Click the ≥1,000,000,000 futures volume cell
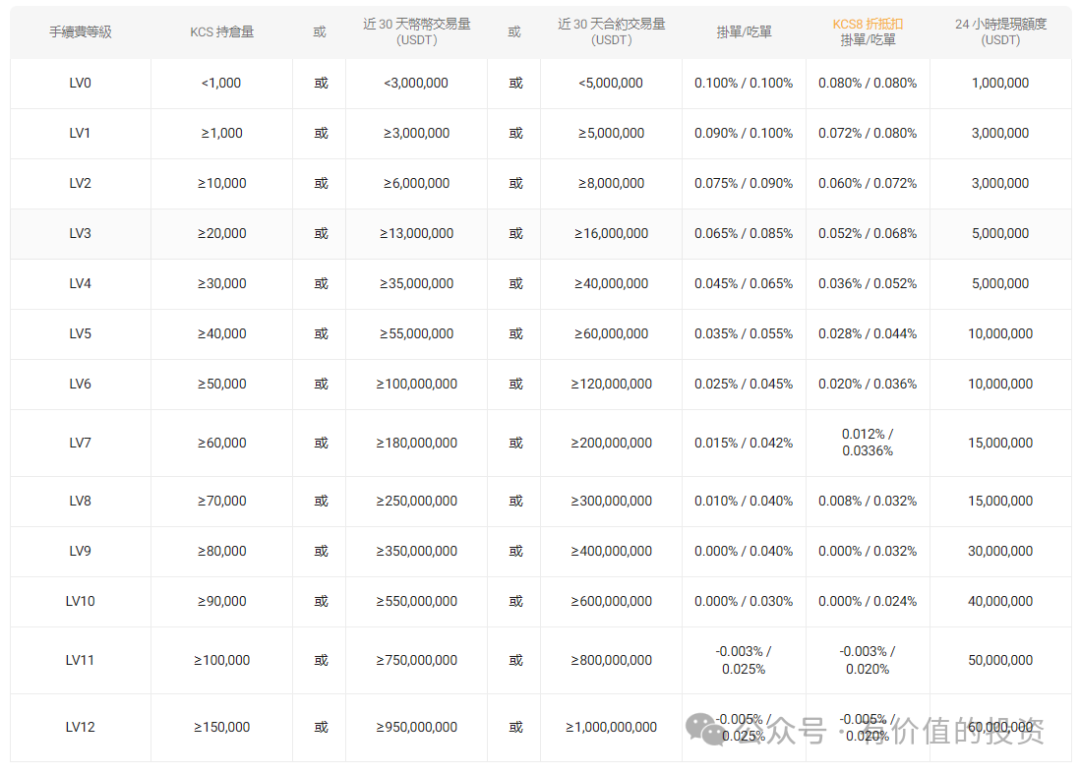Screen dimensions: 1080x774 612,727
